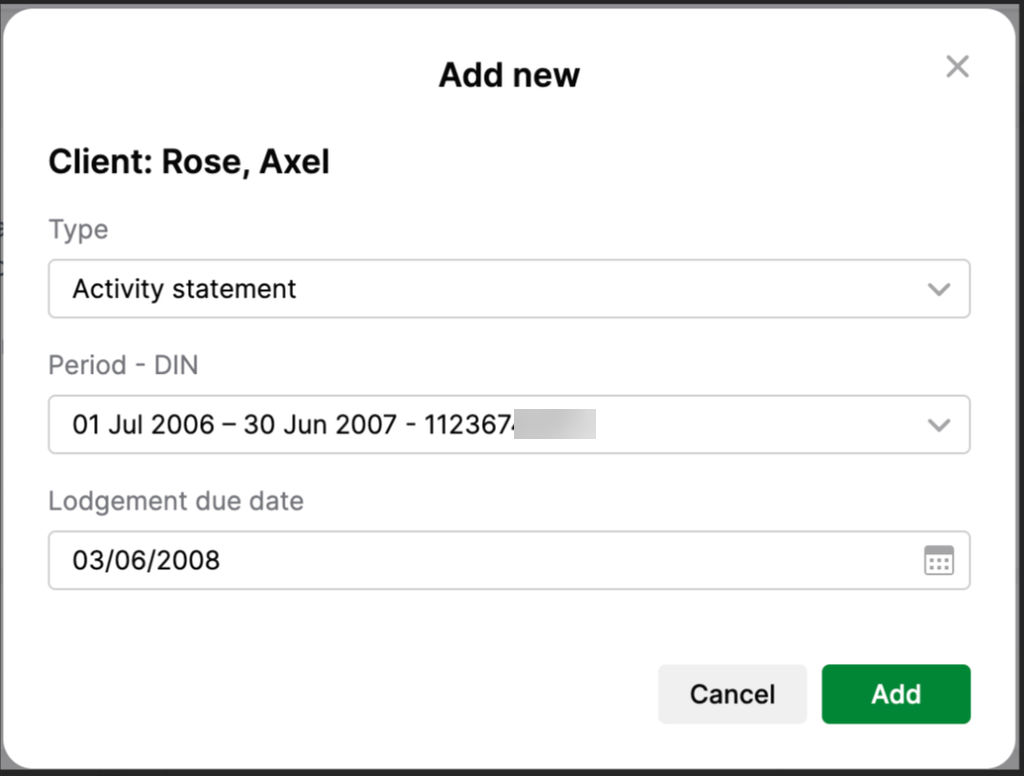Screen dimensions: 1024x776
Task: Click the downward arrow next to Activity statement
Action: point(939,289)
